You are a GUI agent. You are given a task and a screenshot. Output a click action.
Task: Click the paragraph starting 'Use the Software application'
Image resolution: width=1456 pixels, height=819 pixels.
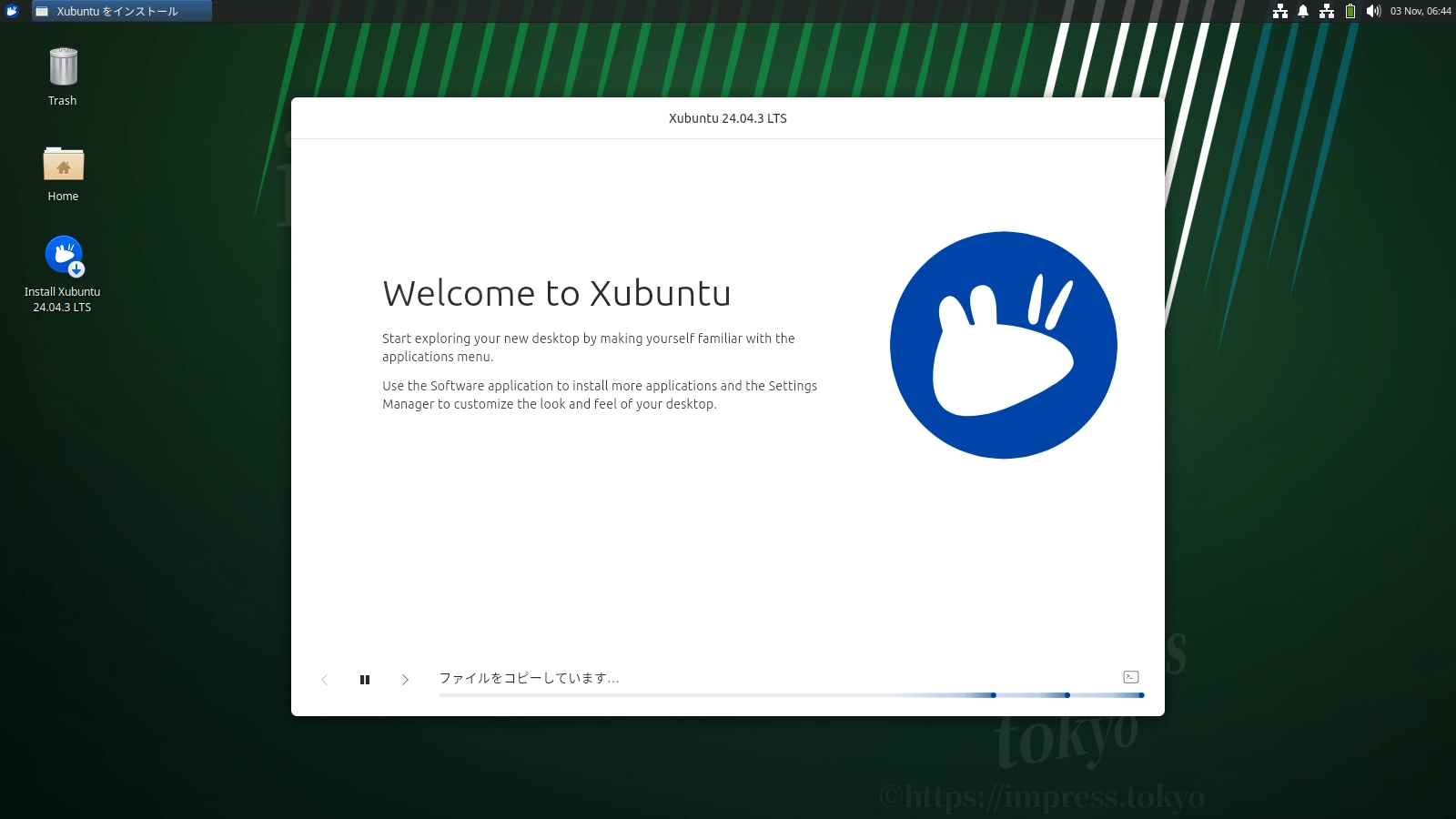click(600, 395)
